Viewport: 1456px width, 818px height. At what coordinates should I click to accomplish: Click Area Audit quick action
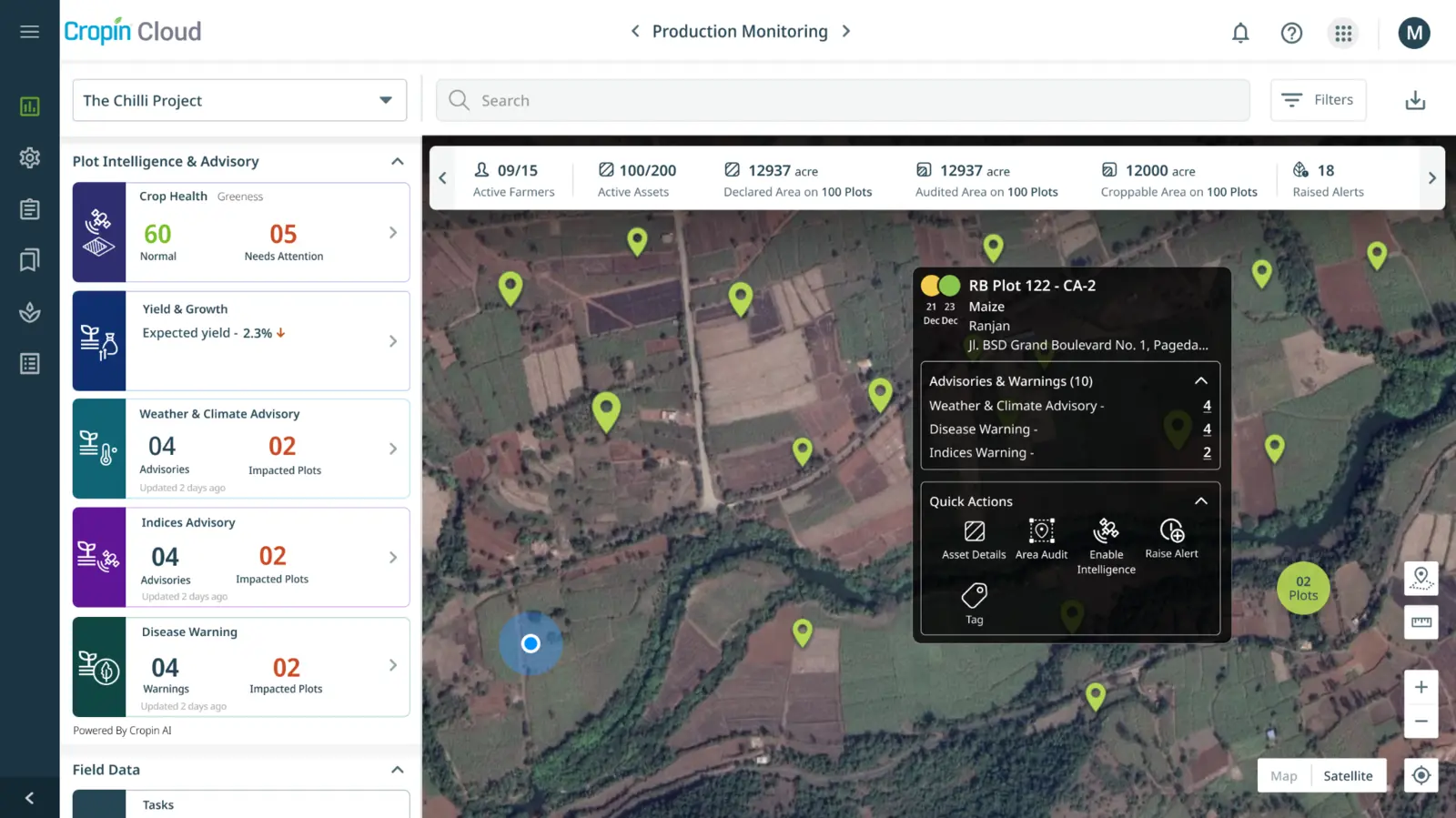[x=1041, y=540]
